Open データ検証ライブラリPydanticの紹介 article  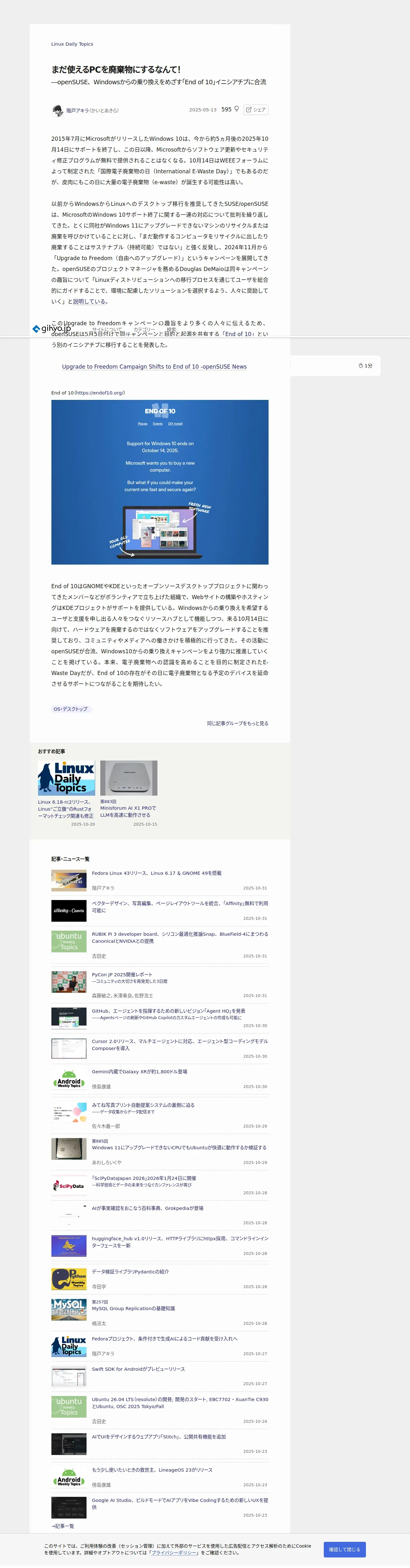click(130, 1272)
